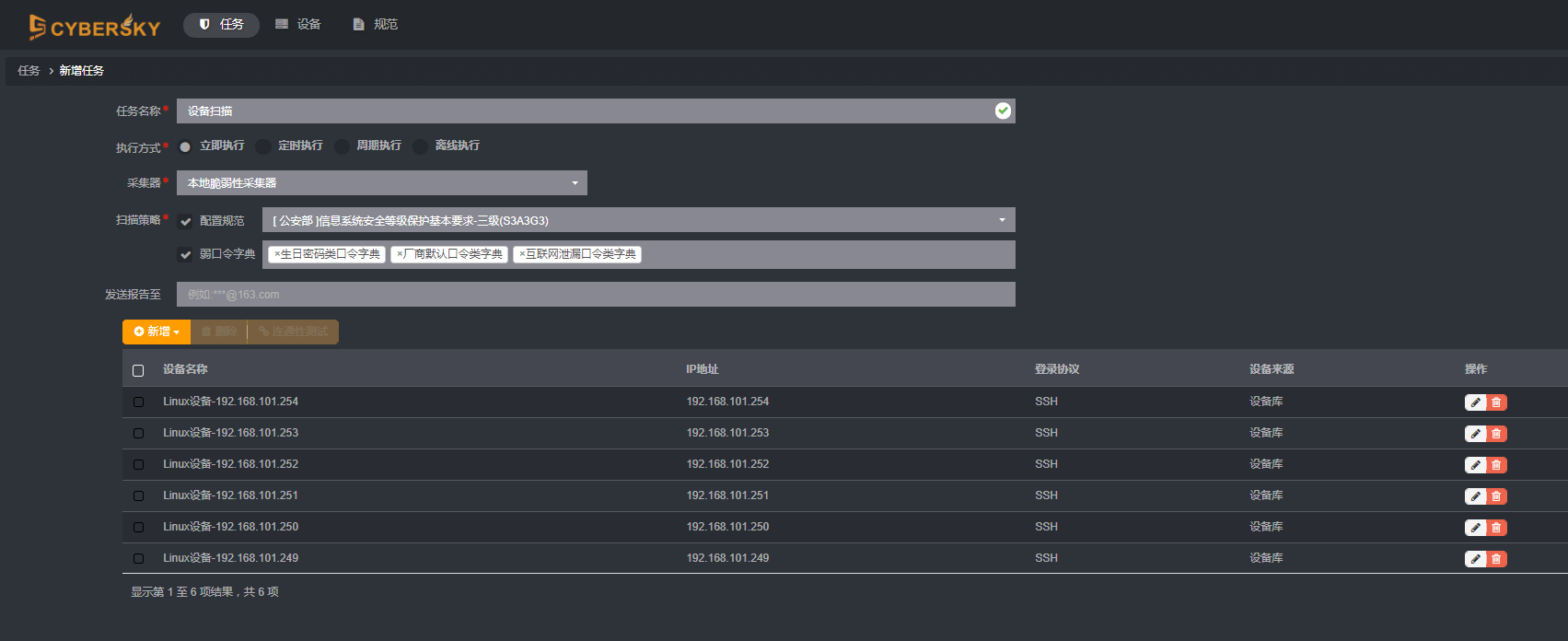Remove the 互联网泄漏口令类字典 tag
Image resolution: width=1568 pixels, height=641 pixels.
coord(522,254)
